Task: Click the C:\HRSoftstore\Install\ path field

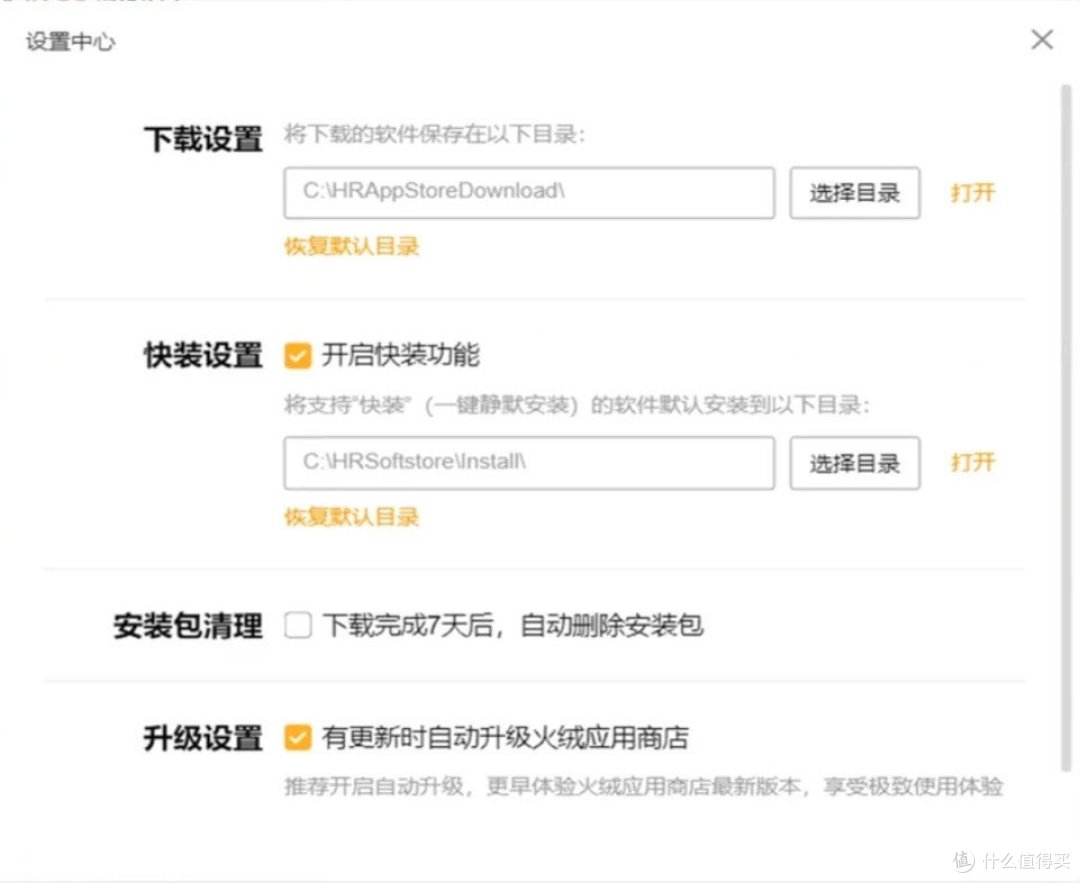Action: (x=528, y=462)
